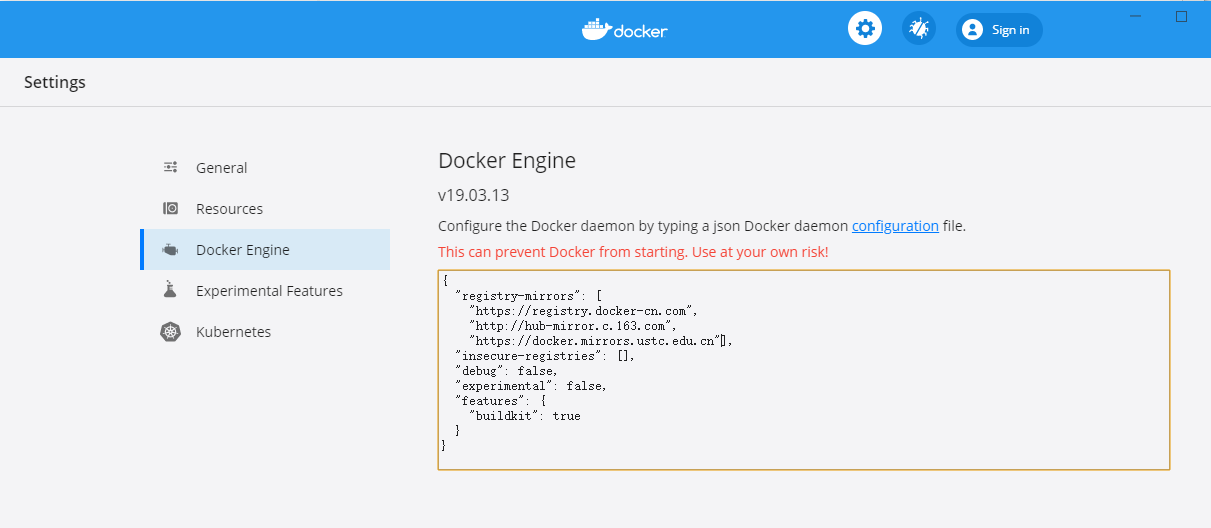The width and height of the screenshot is (1211, 528).
Task: Click the user avatar icon beside Sign in
Action: click(972, 30)
